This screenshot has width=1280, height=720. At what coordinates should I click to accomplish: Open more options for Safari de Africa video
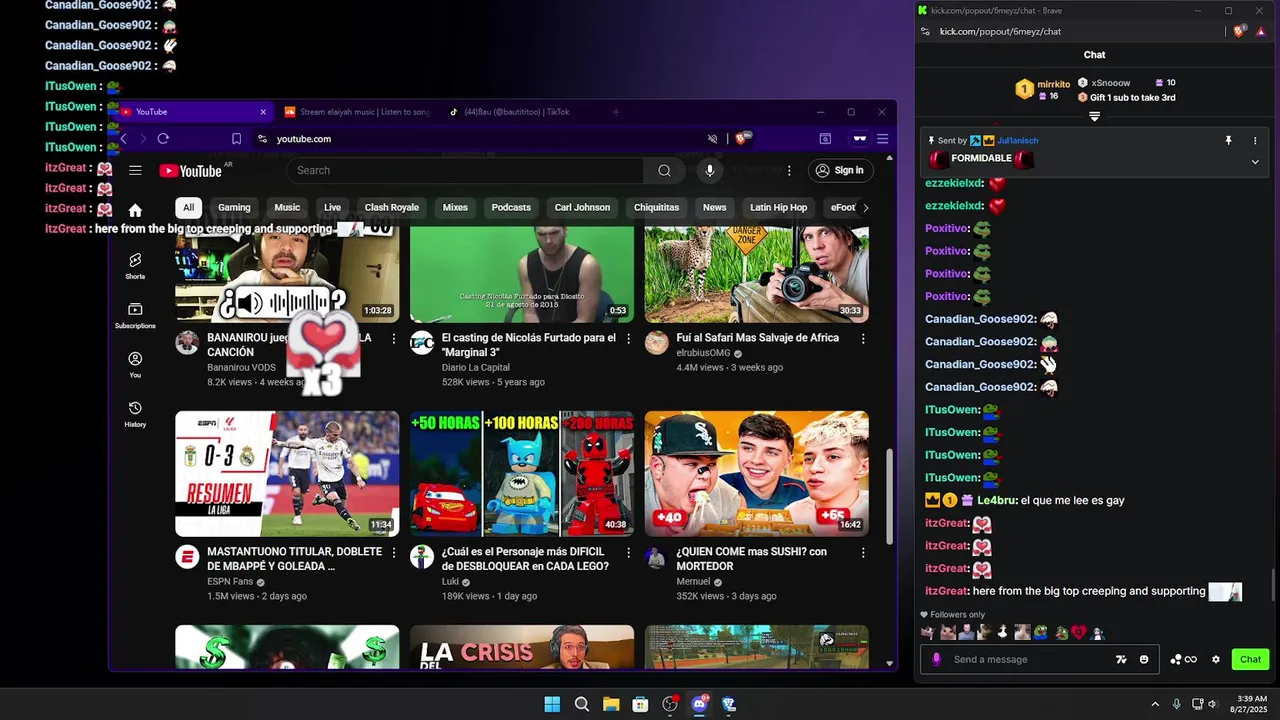(x=863, y=339)
